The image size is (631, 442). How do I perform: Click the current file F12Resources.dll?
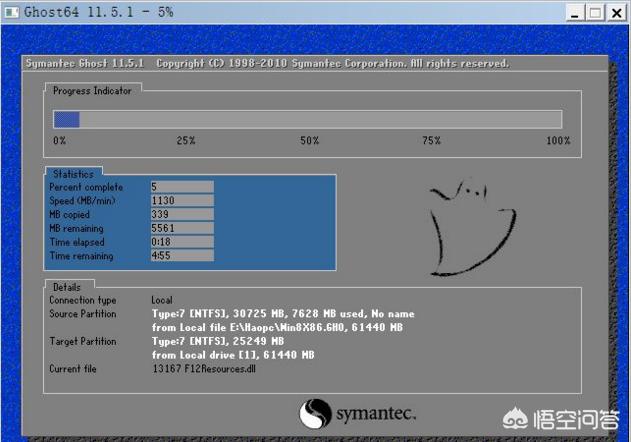(204, 369)
